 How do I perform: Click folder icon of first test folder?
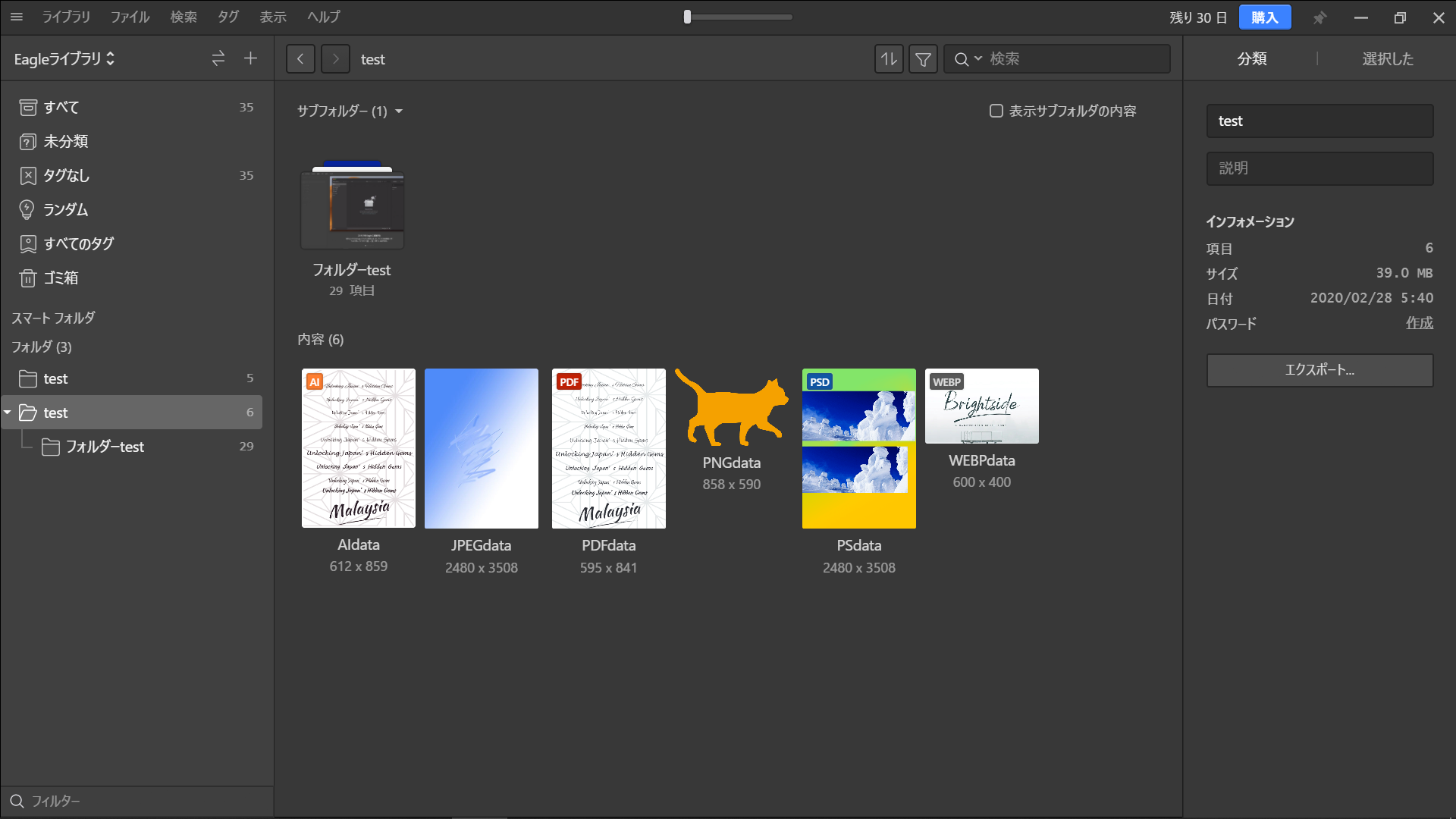[28, 378]
